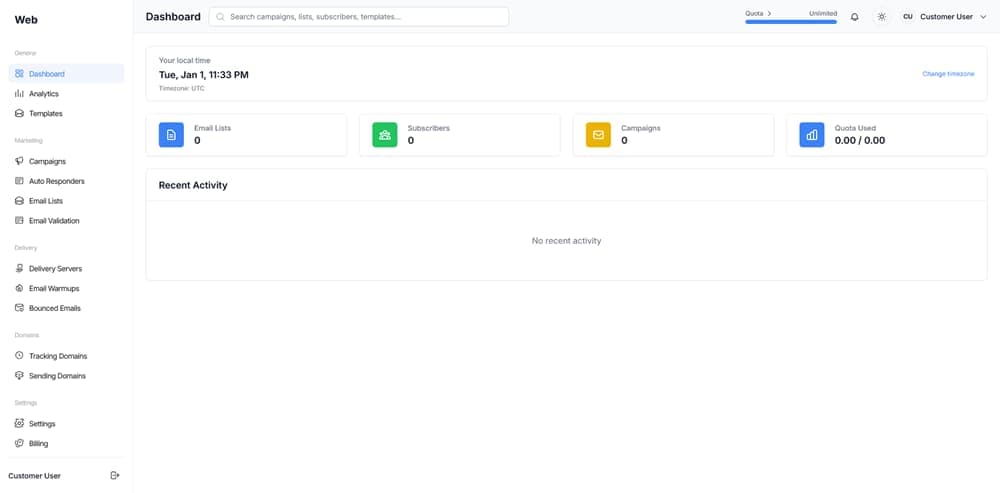Expand the Quota chevron in header

point(770,13)
